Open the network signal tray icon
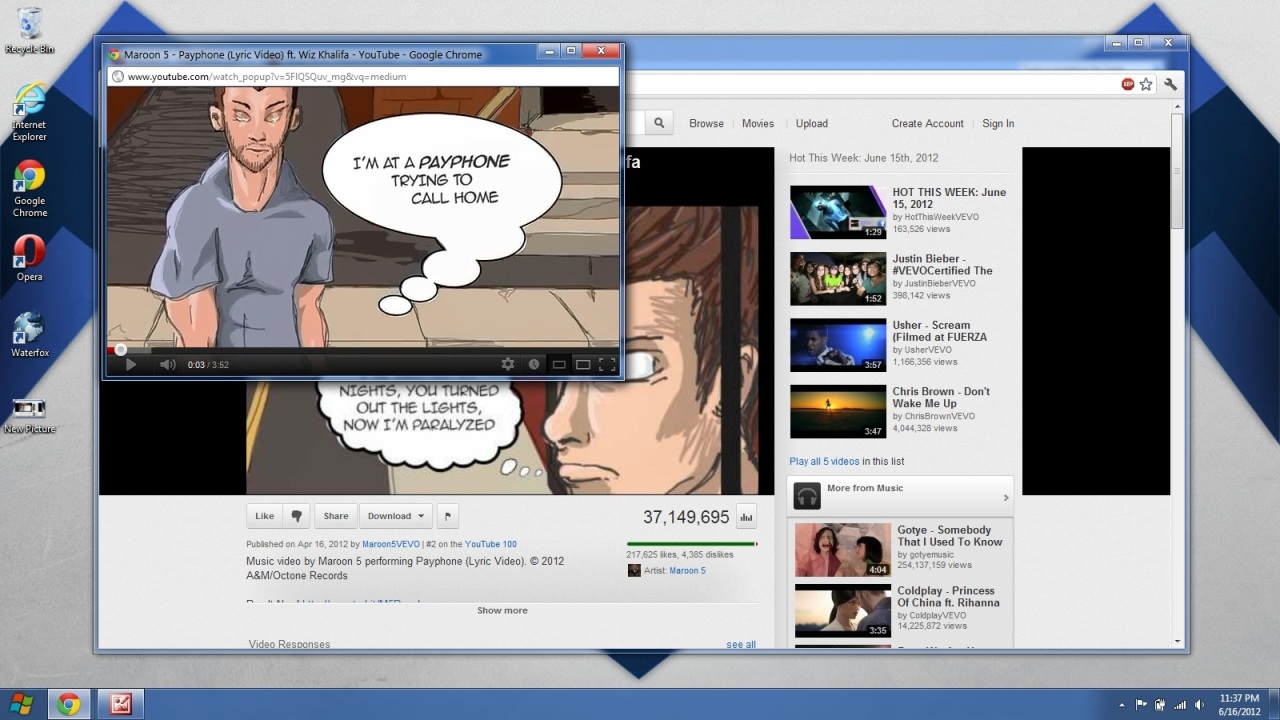Viewport: 1280px width, 720px height. (1180, 705)
